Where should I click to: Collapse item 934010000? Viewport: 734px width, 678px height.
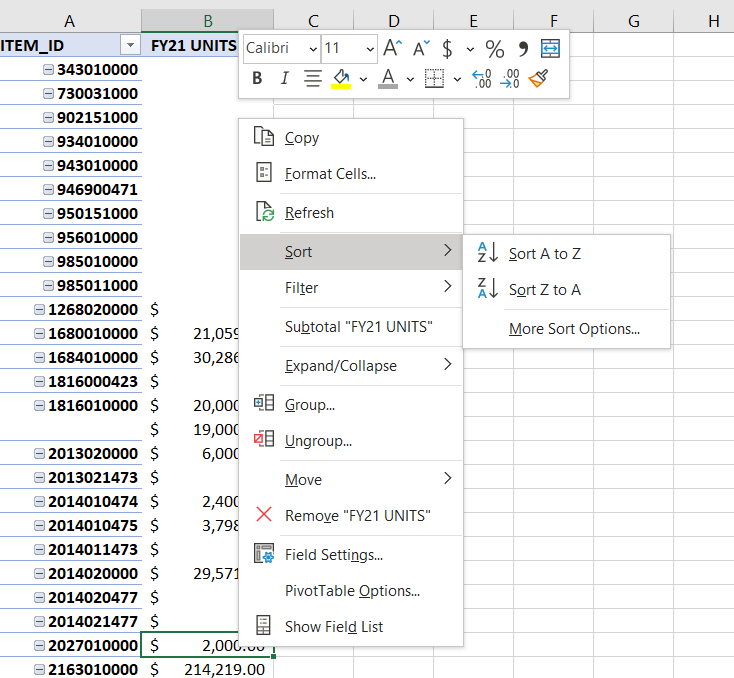click(x=48, y=141)
